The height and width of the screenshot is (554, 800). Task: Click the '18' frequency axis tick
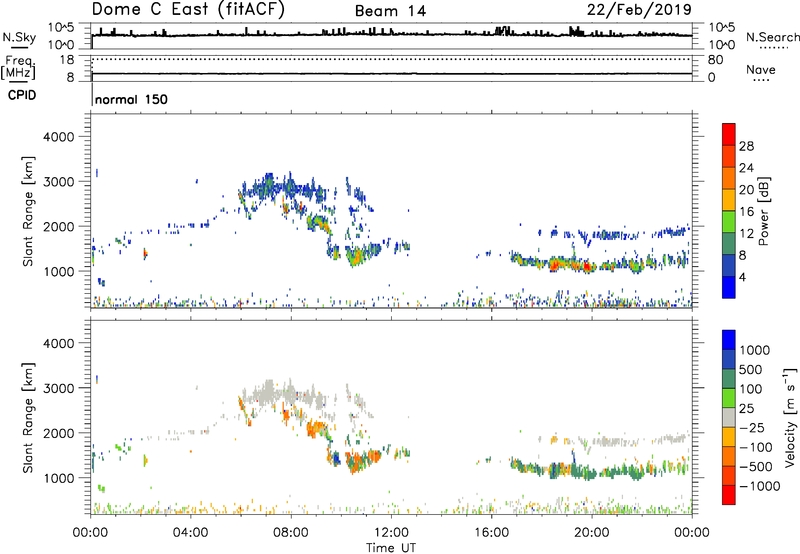click(x=67, y=60)
